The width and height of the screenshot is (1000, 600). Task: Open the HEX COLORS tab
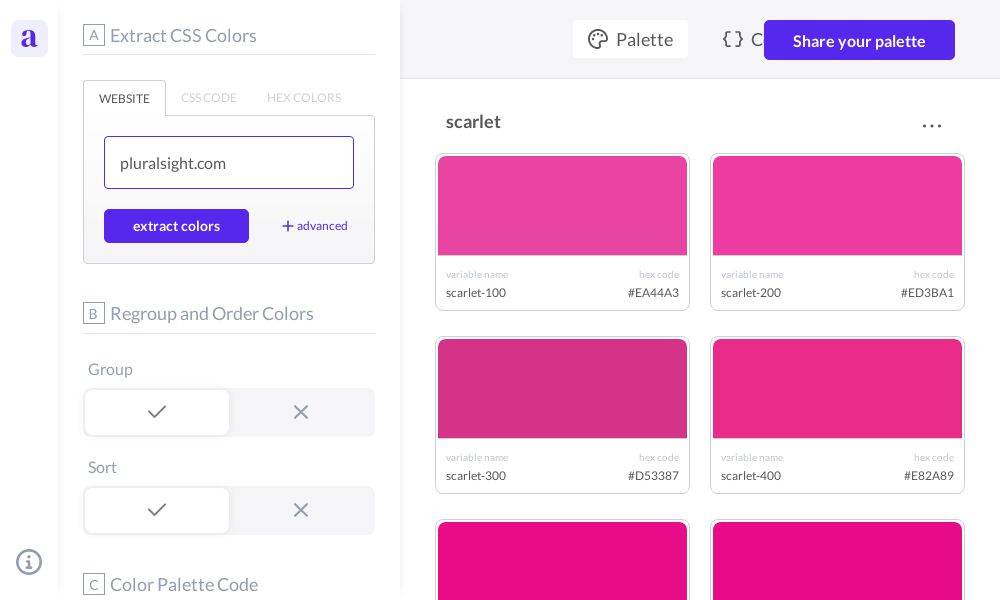(x=304, y=98)
